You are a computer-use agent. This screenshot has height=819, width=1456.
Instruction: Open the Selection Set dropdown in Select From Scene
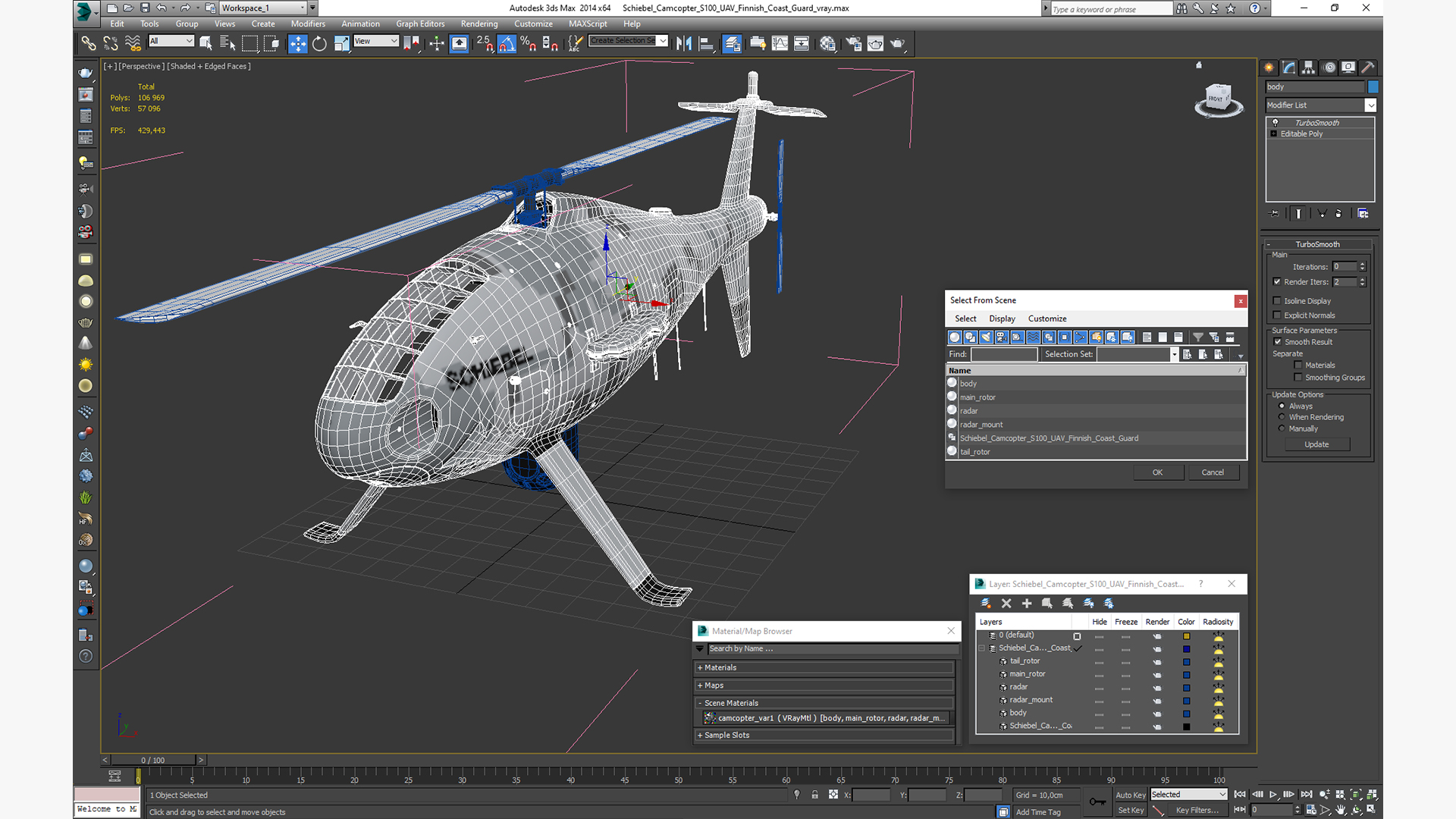(x=1174, y=354)
